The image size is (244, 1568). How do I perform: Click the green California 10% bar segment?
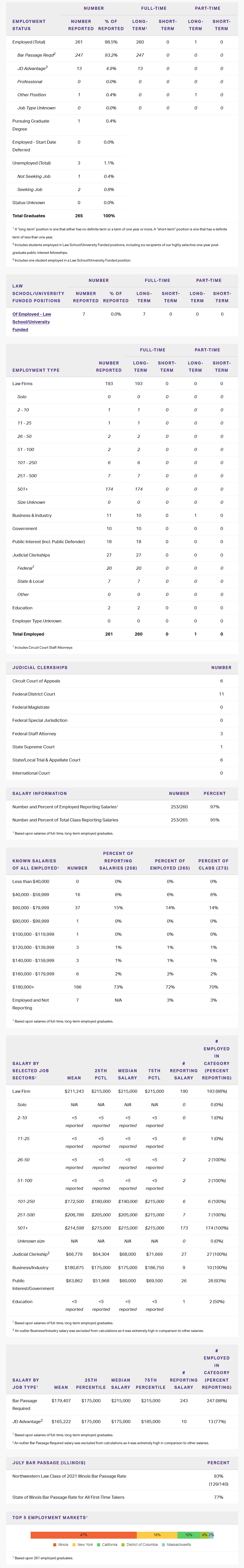pos(189,1535)
